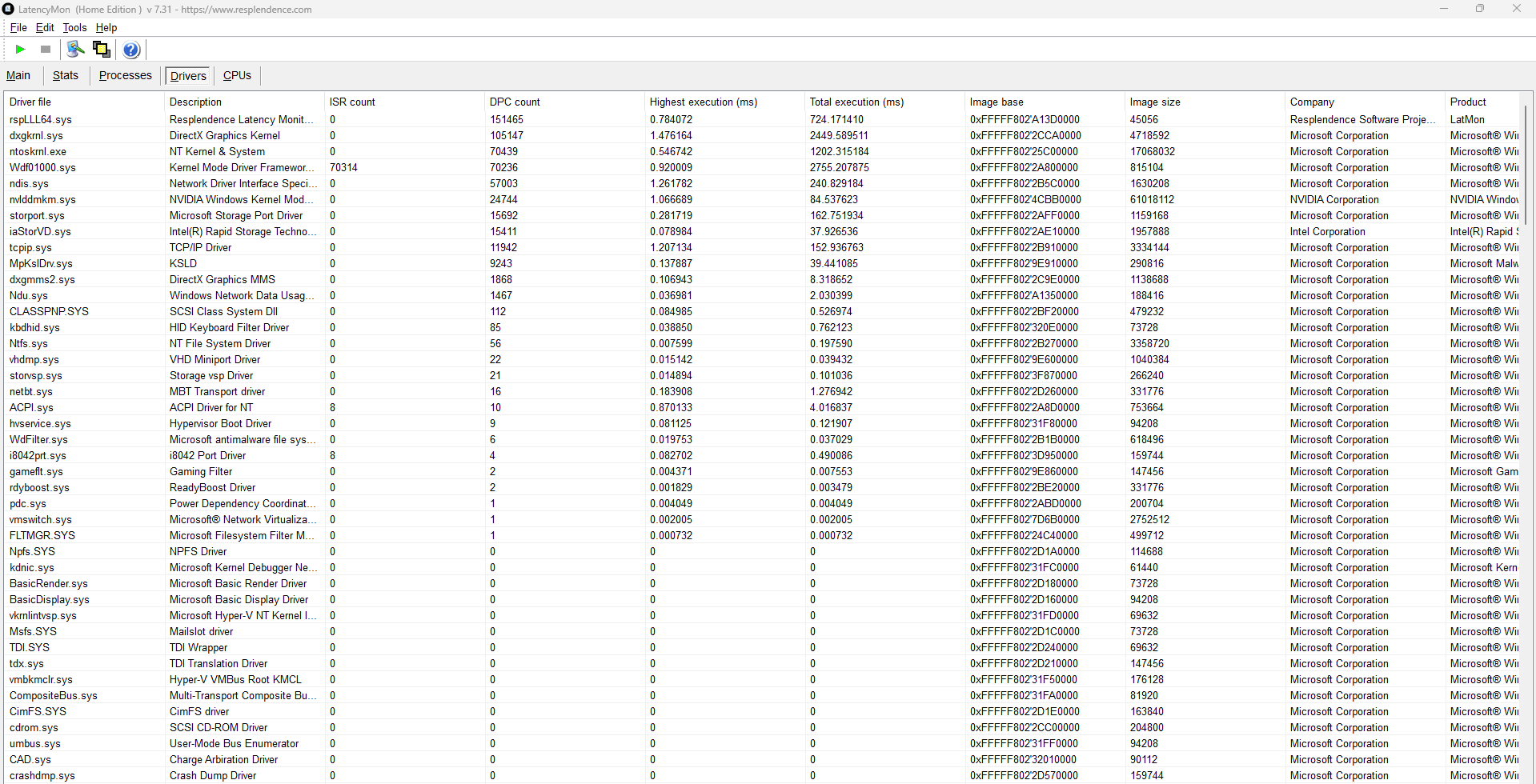This screenshot has height=784, width=1536.
Task: Open help with blue question mark icon
Action: coord(131,50)
